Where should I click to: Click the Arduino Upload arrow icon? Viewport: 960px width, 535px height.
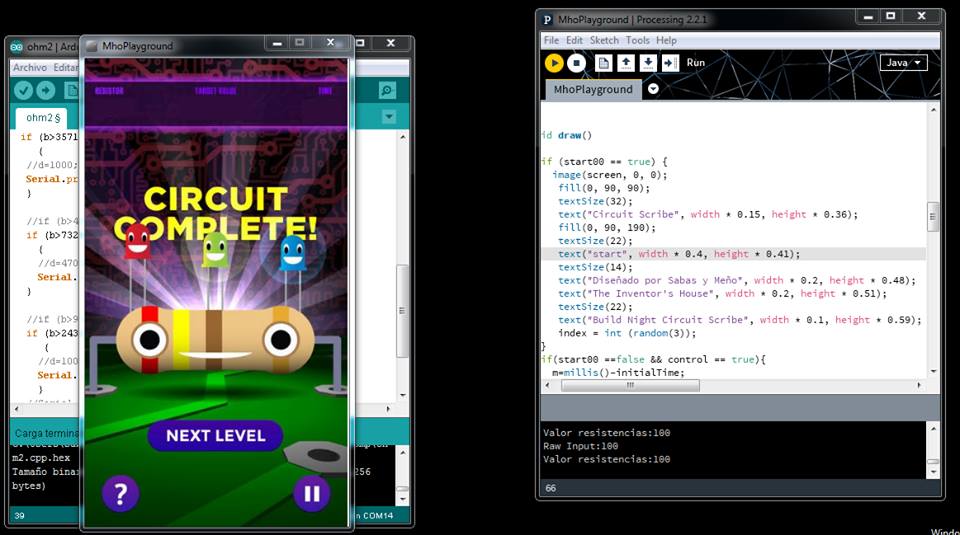(x=46, y=91)
